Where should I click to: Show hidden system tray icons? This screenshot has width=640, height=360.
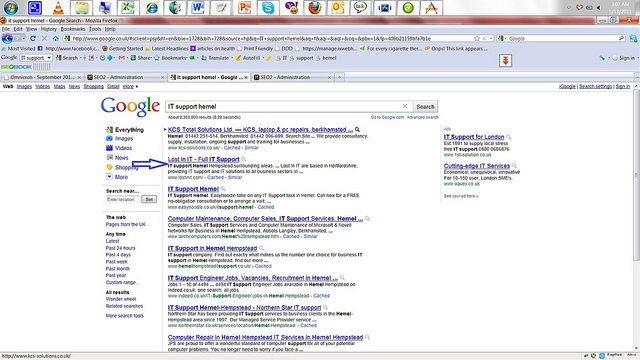click(x=569, y=7)
